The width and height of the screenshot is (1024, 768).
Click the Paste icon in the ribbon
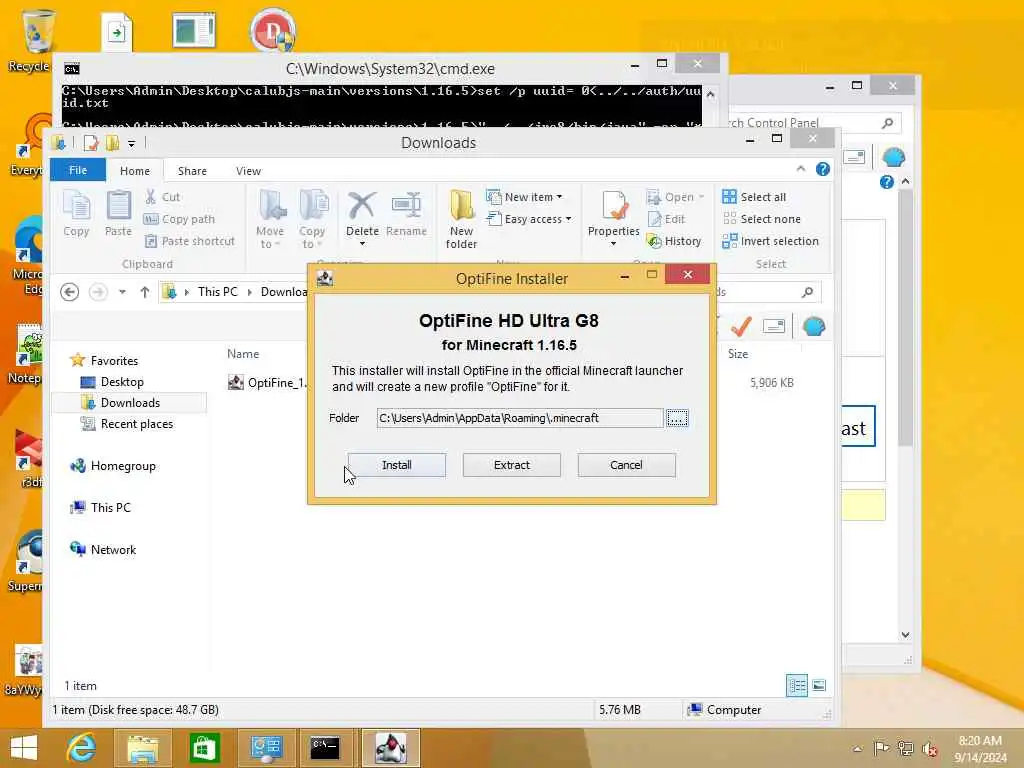click(118, 213)
